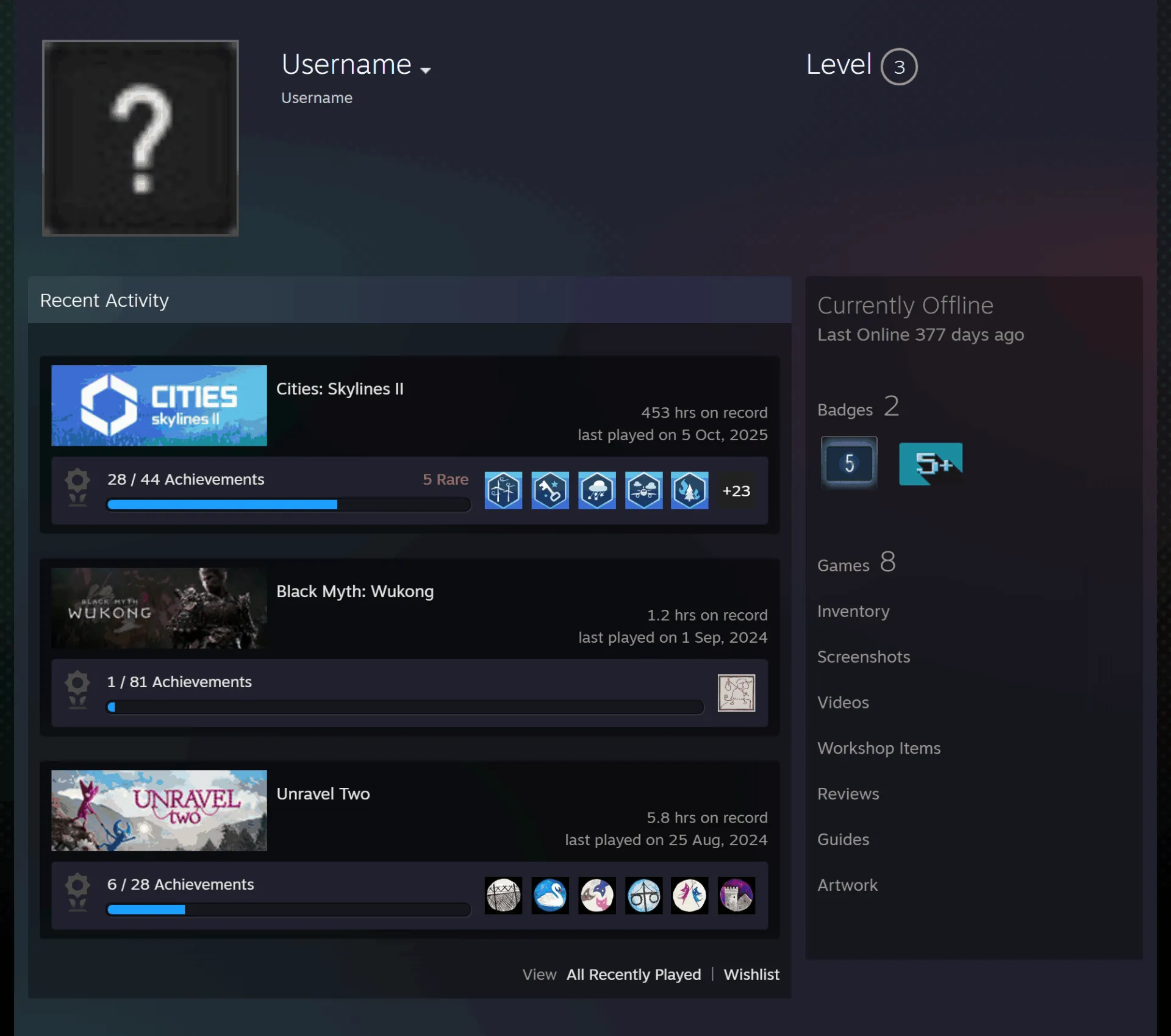
Task: Click the 5+ game collector badge
Action: click(x=931, y=464)
